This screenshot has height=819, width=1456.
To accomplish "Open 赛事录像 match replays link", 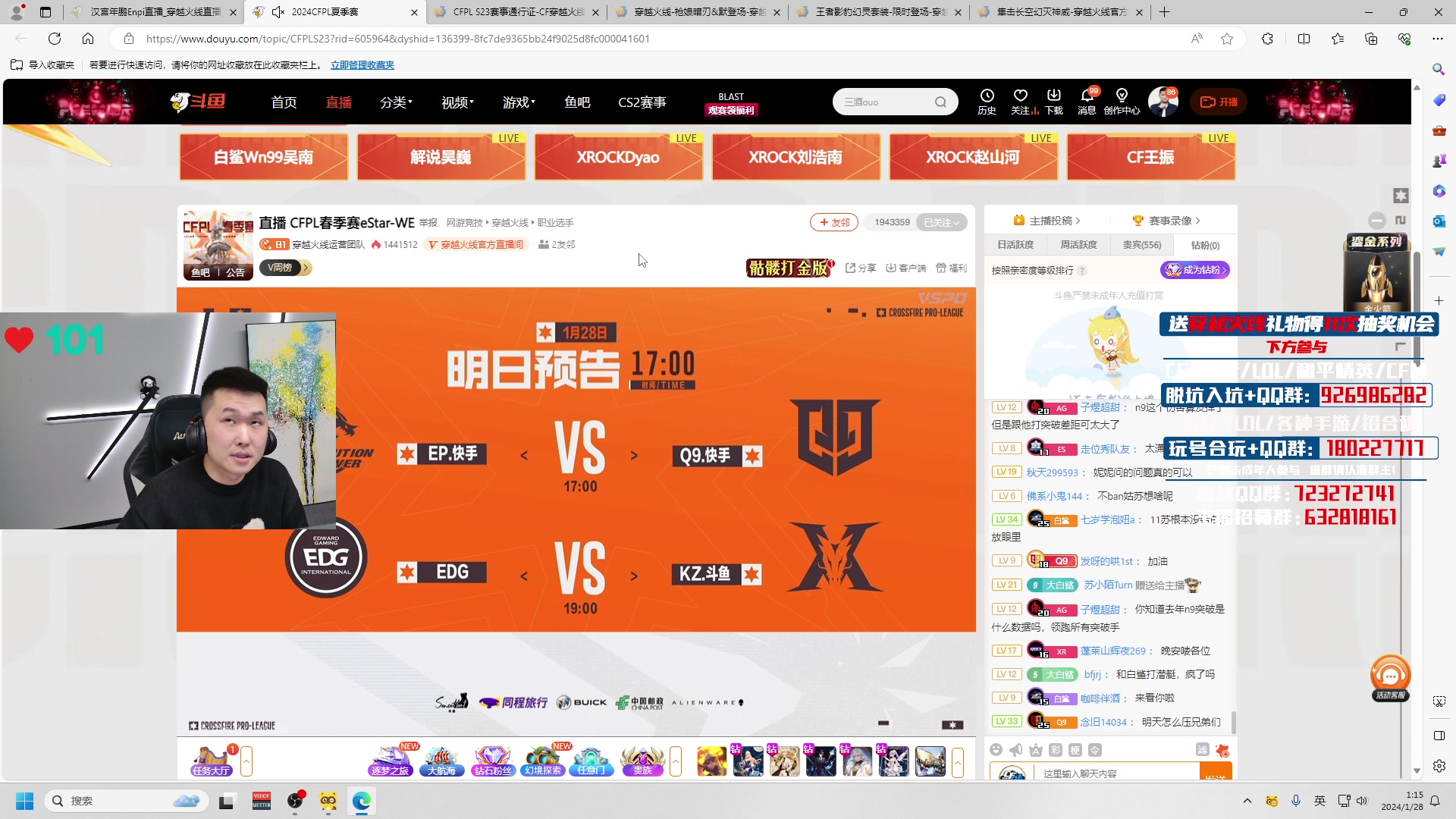I will 1167,221.
